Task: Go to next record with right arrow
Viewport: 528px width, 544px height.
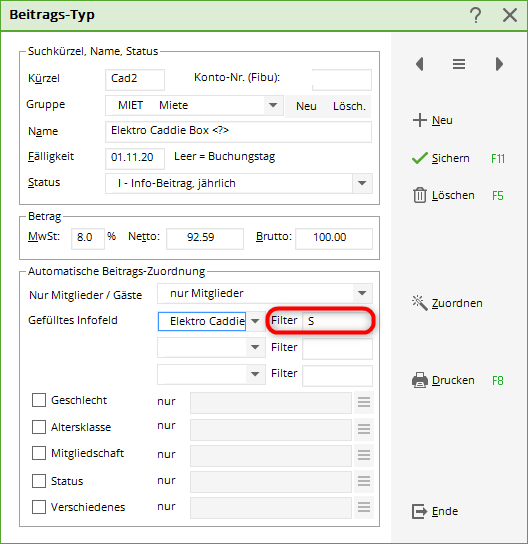Action: click(x=499, y=64)
